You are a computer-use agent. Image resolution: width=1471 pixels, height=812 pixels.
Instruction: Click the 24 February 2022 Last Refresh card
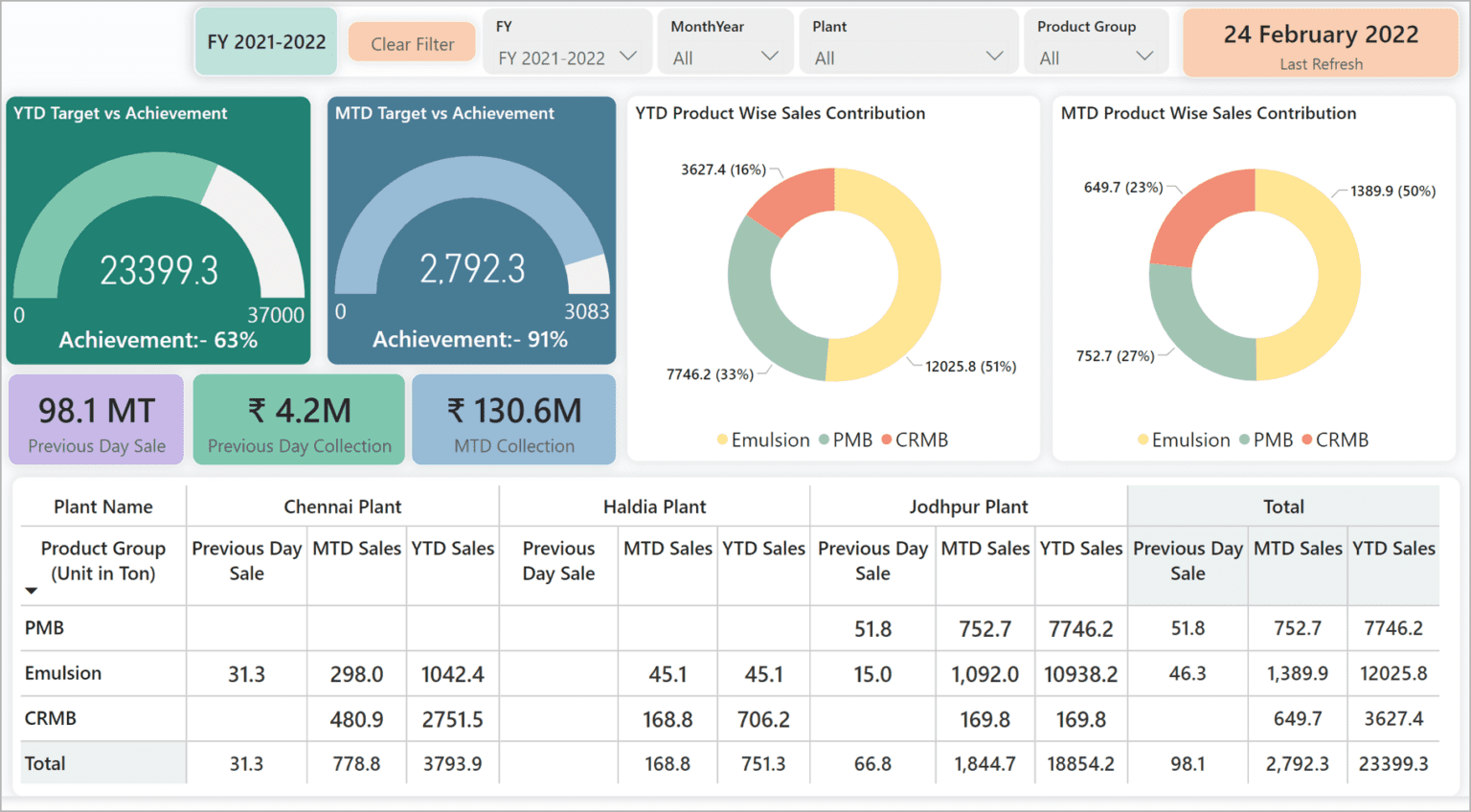point(1319,42)
